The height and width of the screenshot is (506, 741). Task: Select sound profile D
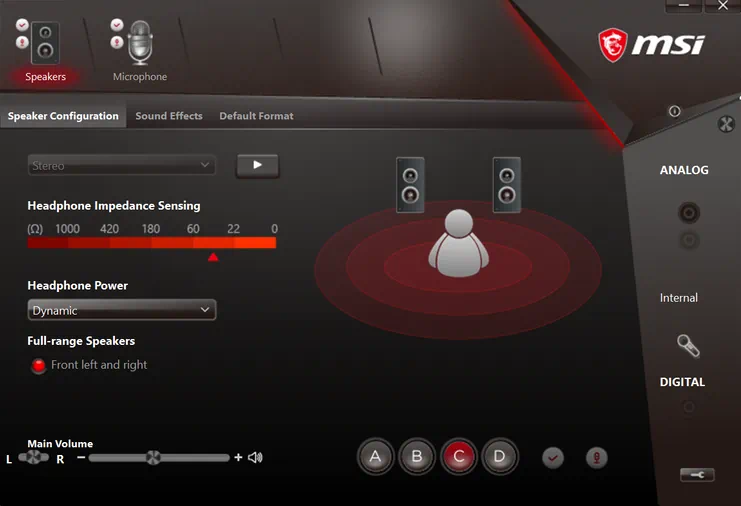coord(500,456)
